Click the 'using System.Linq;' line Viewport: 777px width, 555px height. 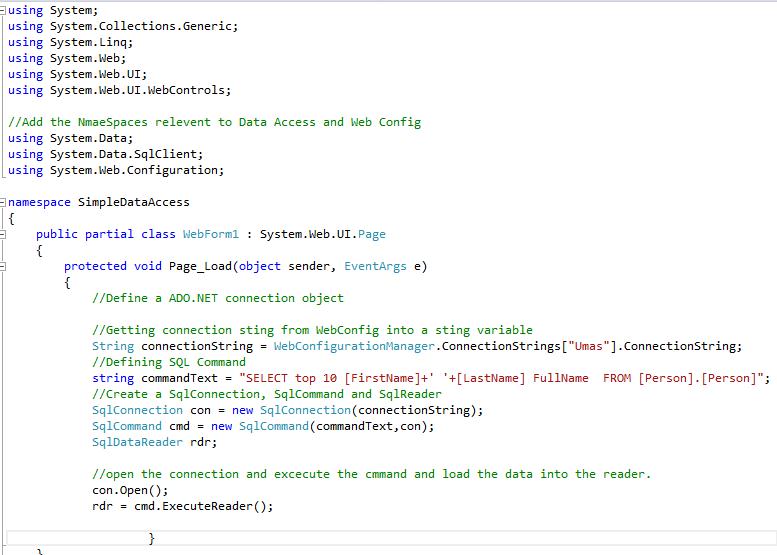[x=70, y=43]
